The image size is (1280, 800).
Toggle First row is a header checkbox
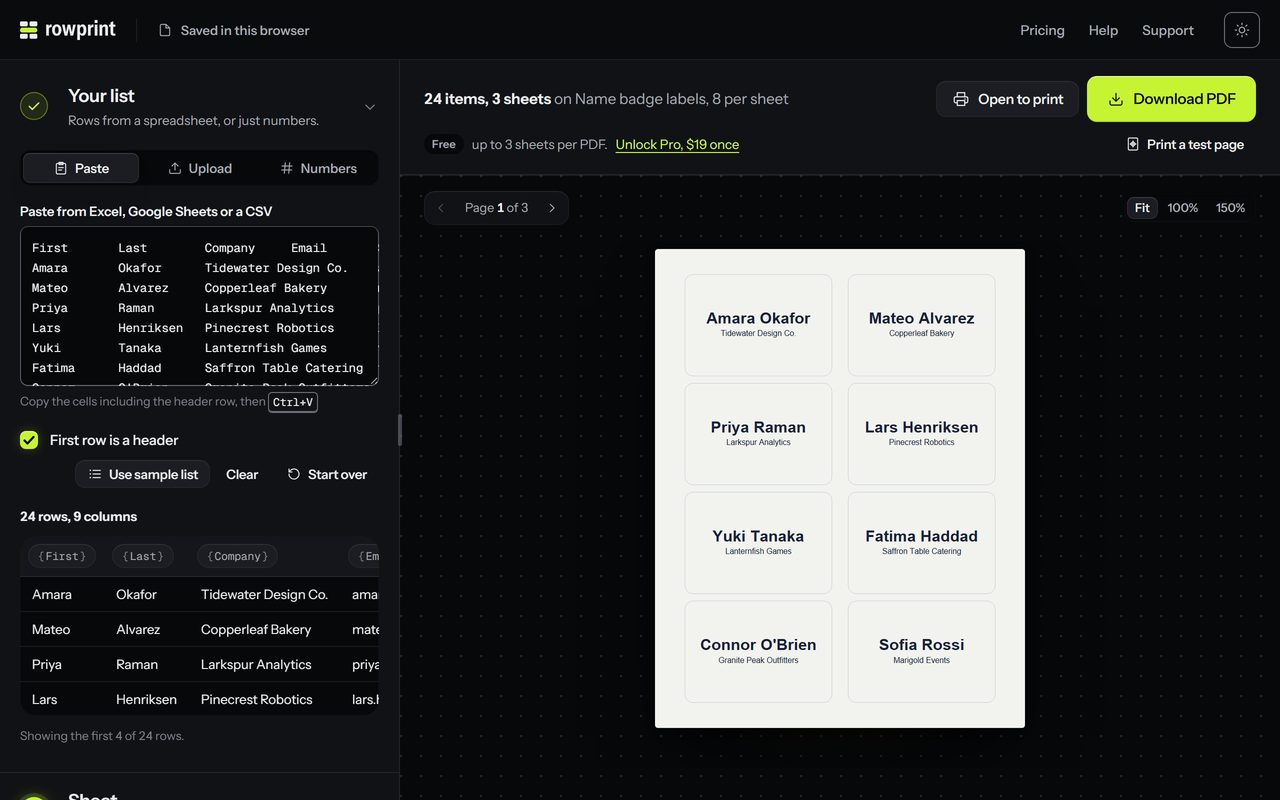click(x=29, y=440)
